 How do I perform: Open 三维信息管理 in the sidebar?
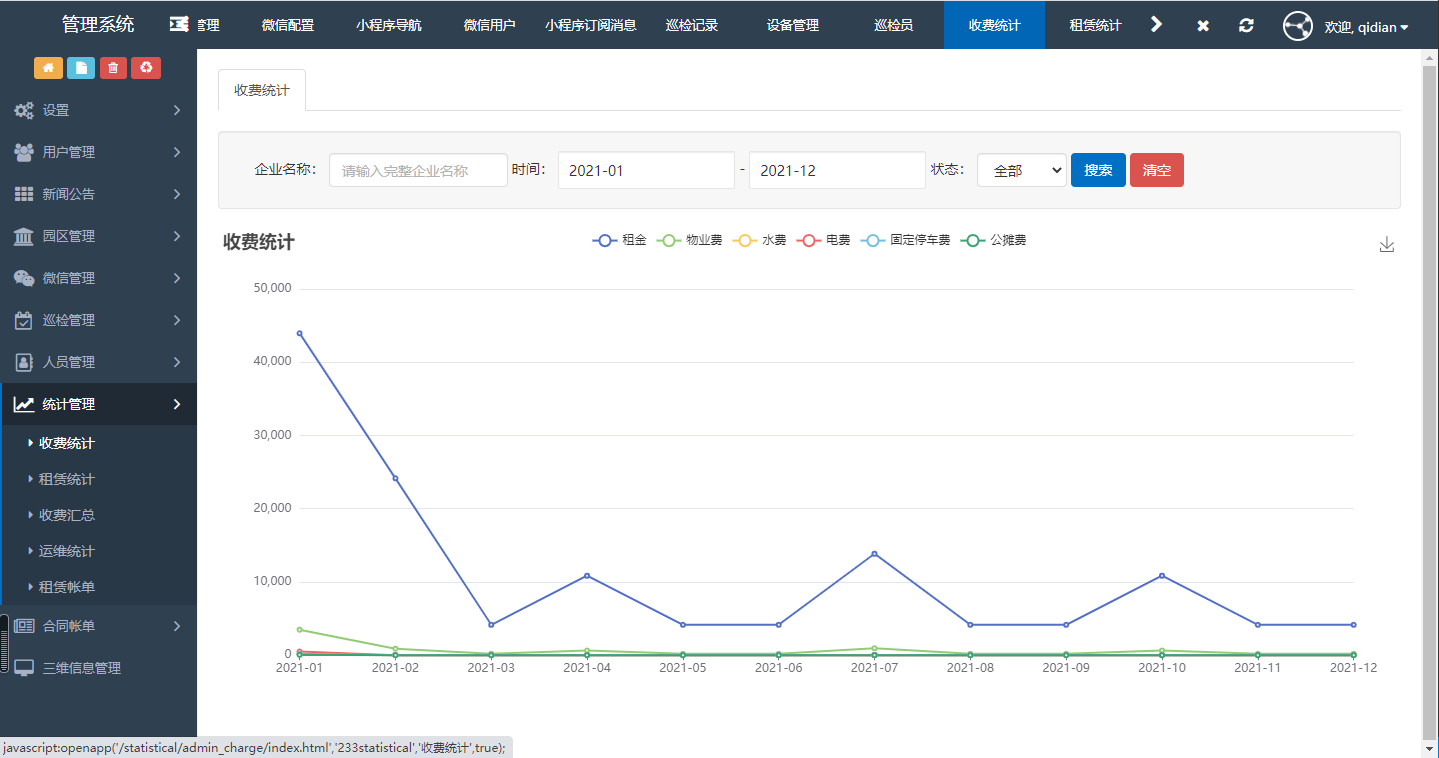click(x=98, y=668)
